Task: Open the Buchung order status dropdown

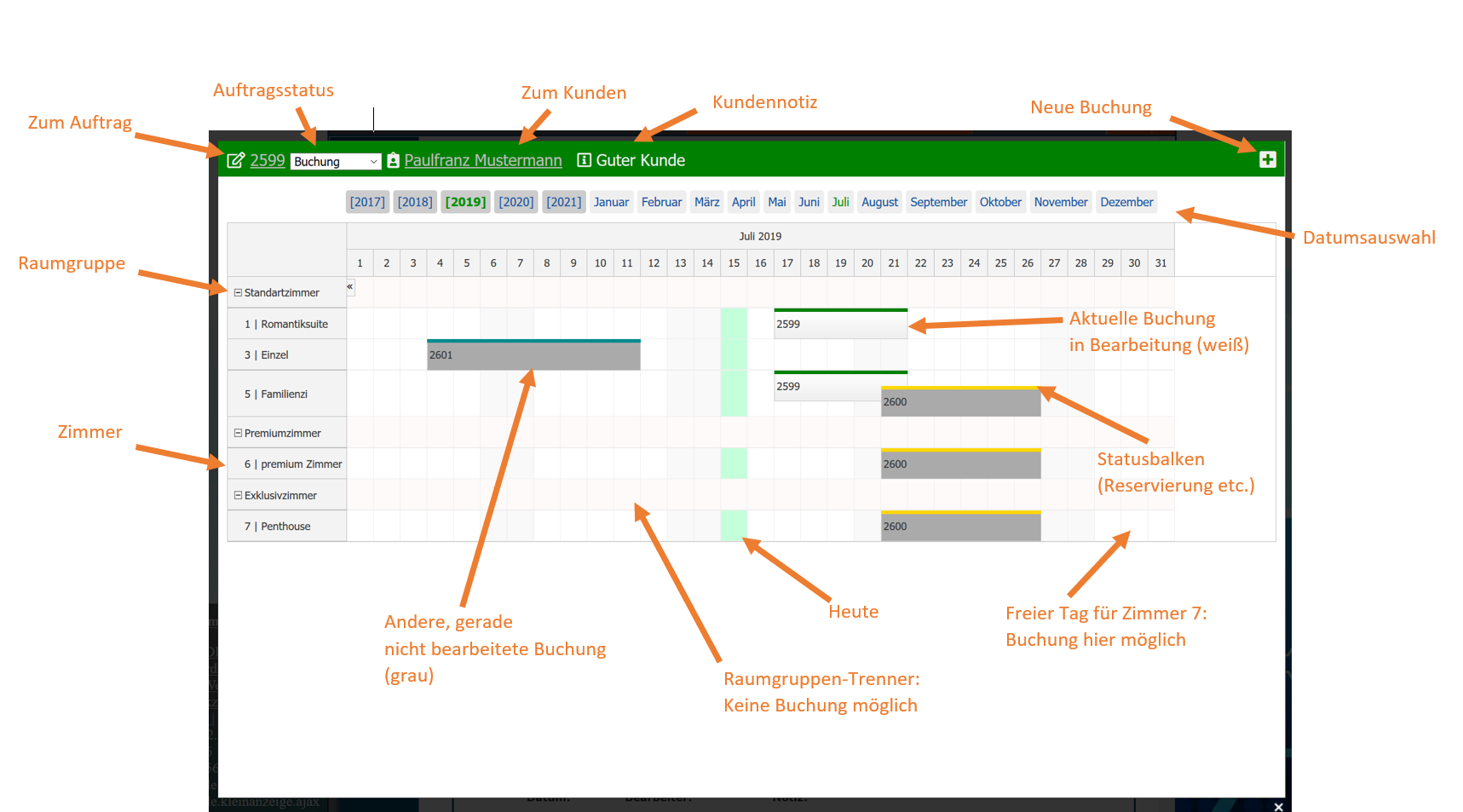Action: (x=335, y=162)
